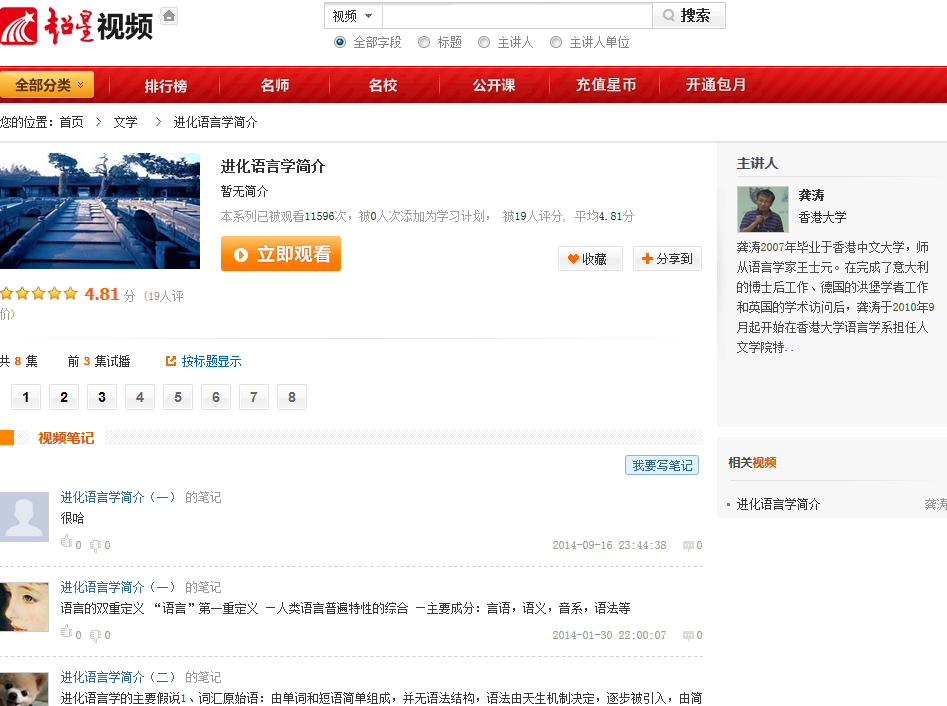Click thumbs-down icon on first note
This screenshot has height=706, width=947.
[96, 546]
